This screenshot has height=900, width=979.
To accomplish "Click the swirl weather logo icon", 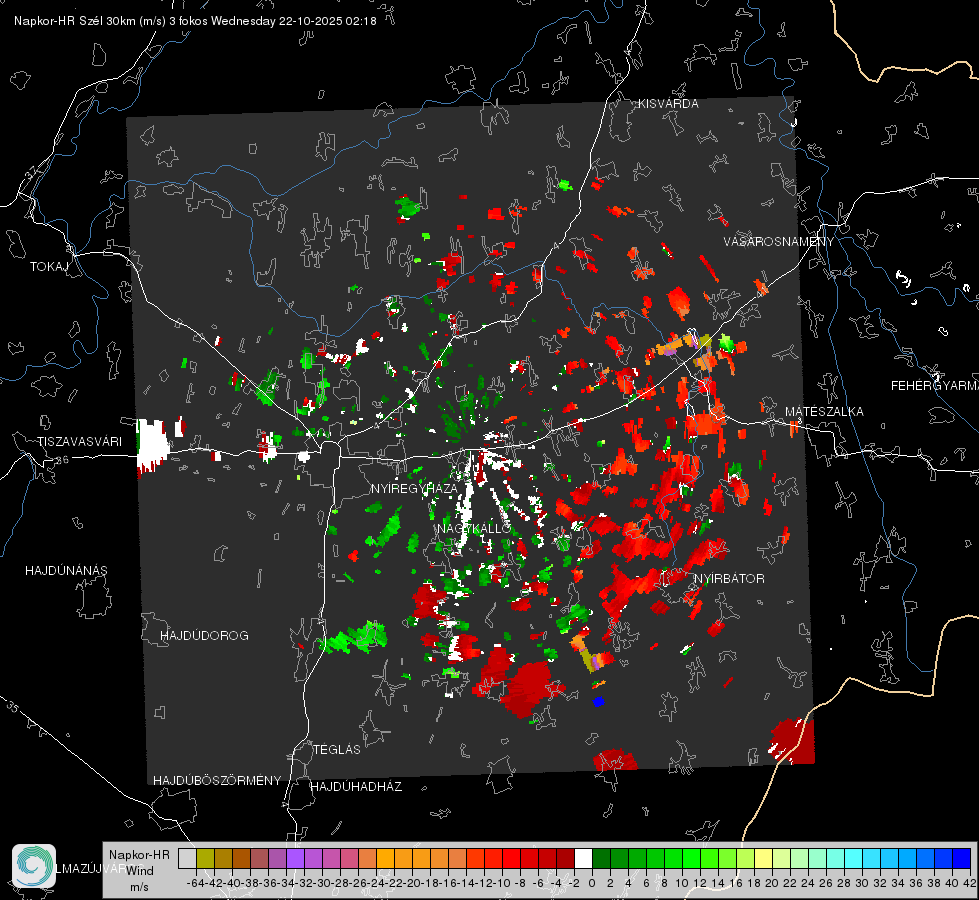I will point(34,866).
